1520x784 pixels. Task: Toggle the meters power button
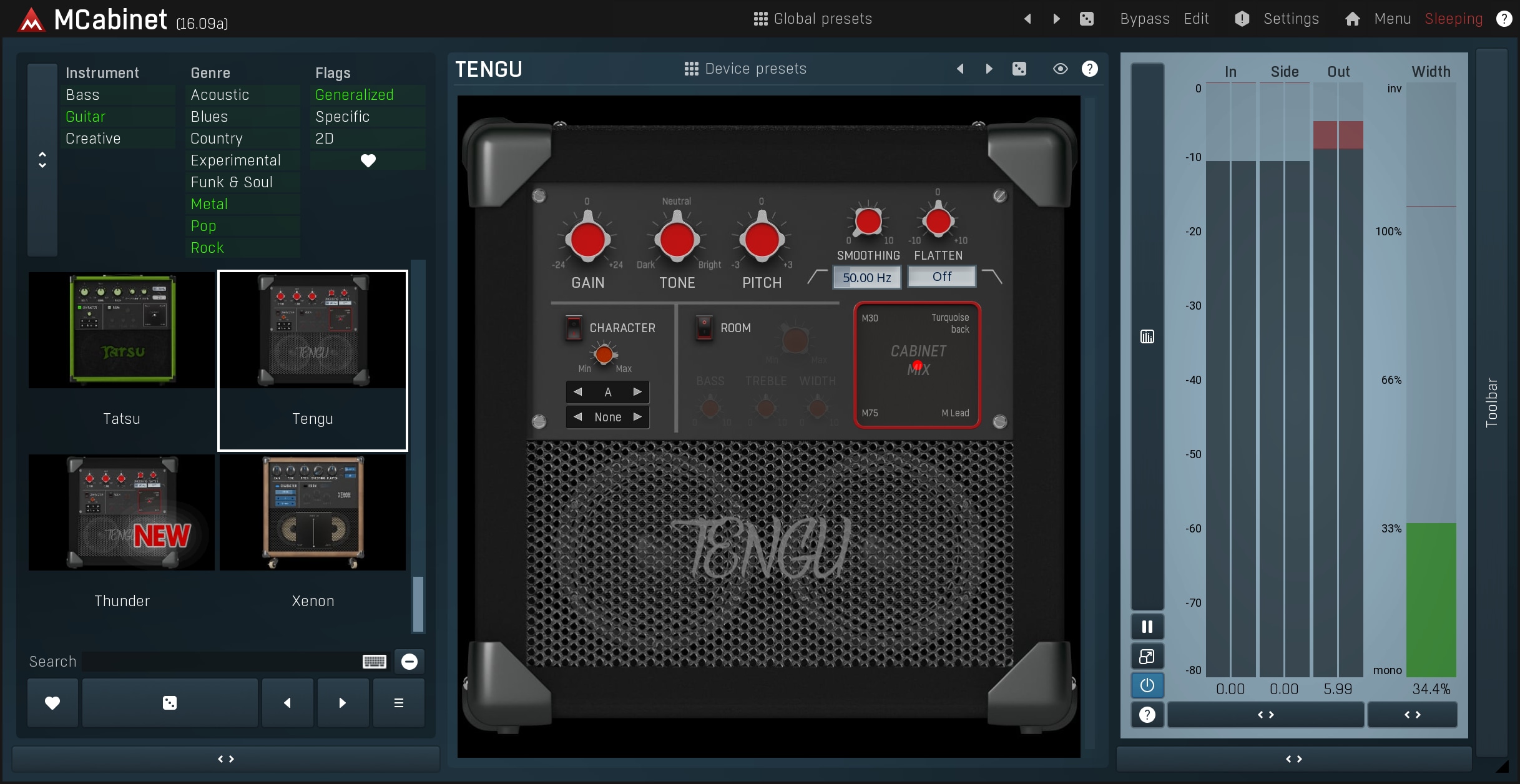1147,685
